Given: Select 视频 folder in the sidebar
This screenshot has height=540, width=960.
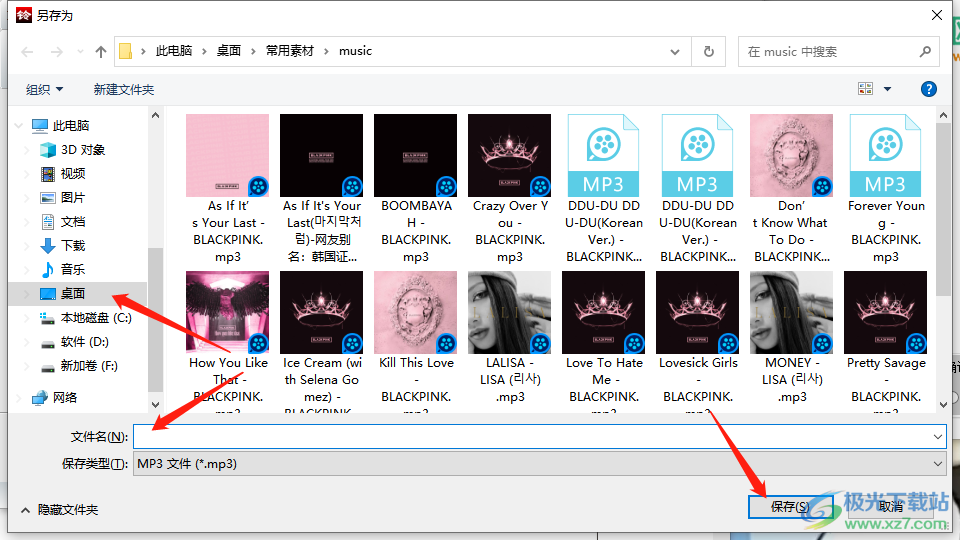Looking at the screenshot, I should coord(64,174).
